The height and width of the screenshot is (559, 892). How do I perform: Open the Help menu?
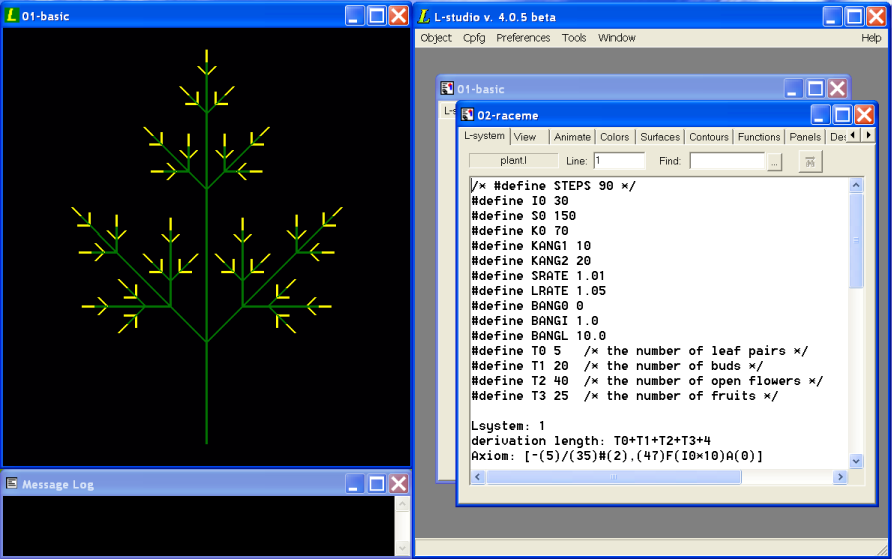(x=870, y=38)
